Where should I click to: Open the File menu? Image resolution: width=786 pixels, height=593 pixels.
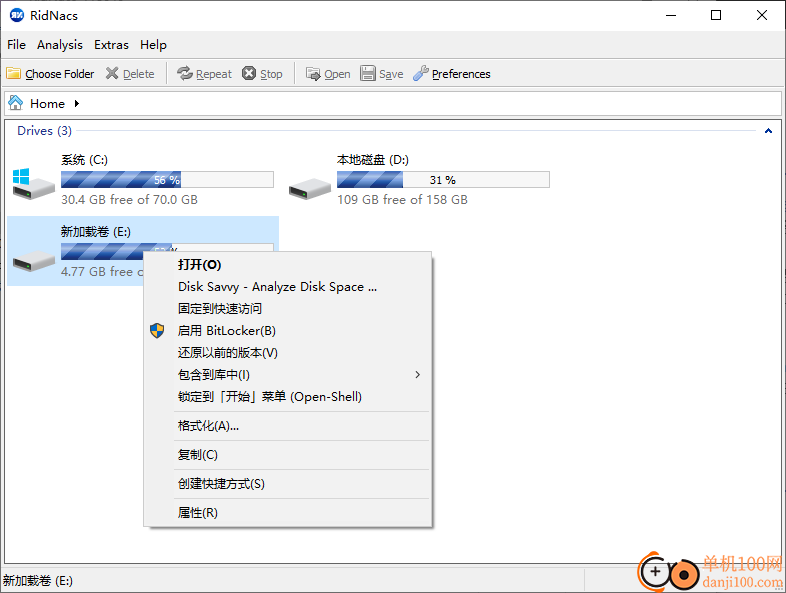[17, 45]
